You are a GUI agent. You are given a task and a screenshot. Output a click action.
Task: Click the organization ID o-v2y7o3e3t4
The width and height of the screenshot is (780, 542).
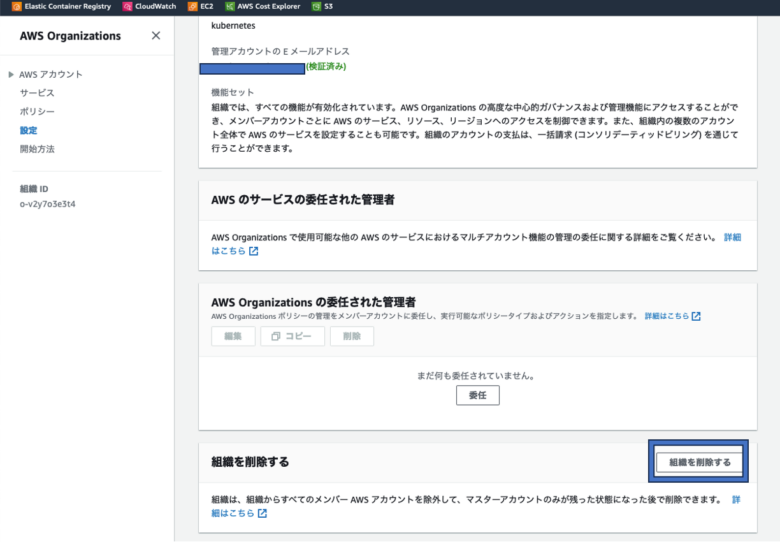click(x=48, y=204)
